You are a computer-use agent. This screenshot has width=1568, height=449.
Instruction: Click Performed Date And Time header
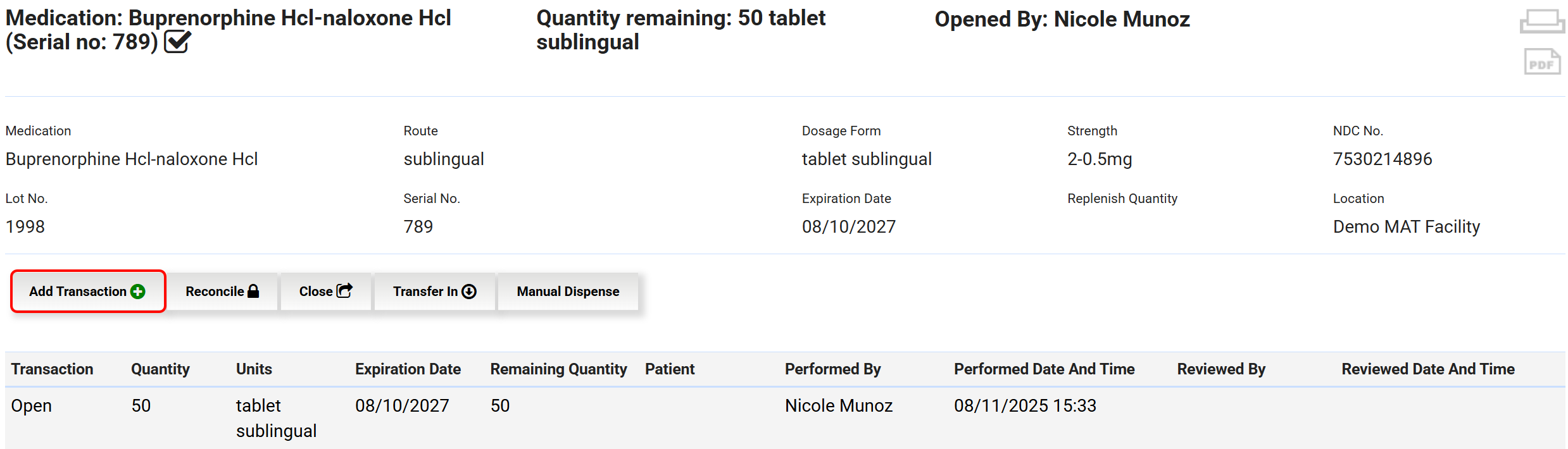pyautogui.click(x=1044, y=369)
